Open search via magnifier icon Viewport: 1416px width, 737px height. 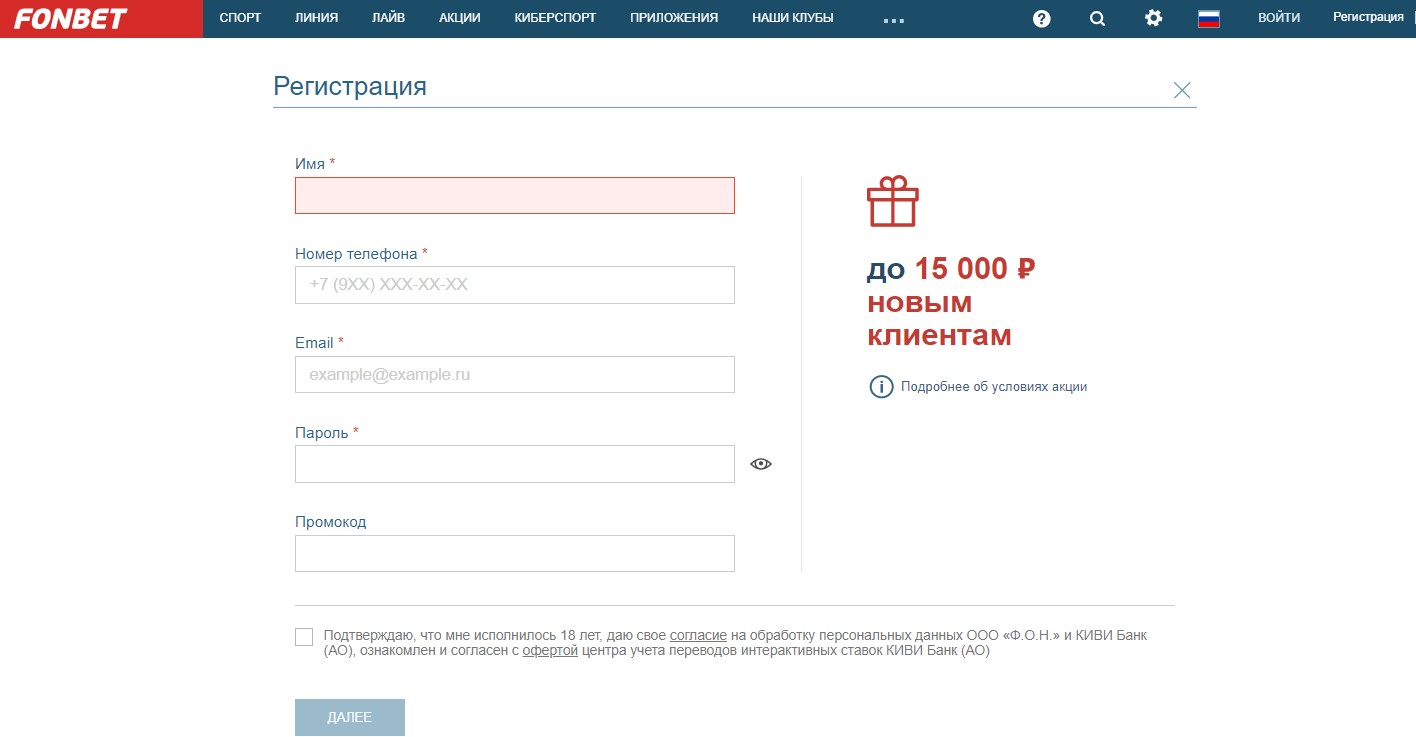[1097, 18]
